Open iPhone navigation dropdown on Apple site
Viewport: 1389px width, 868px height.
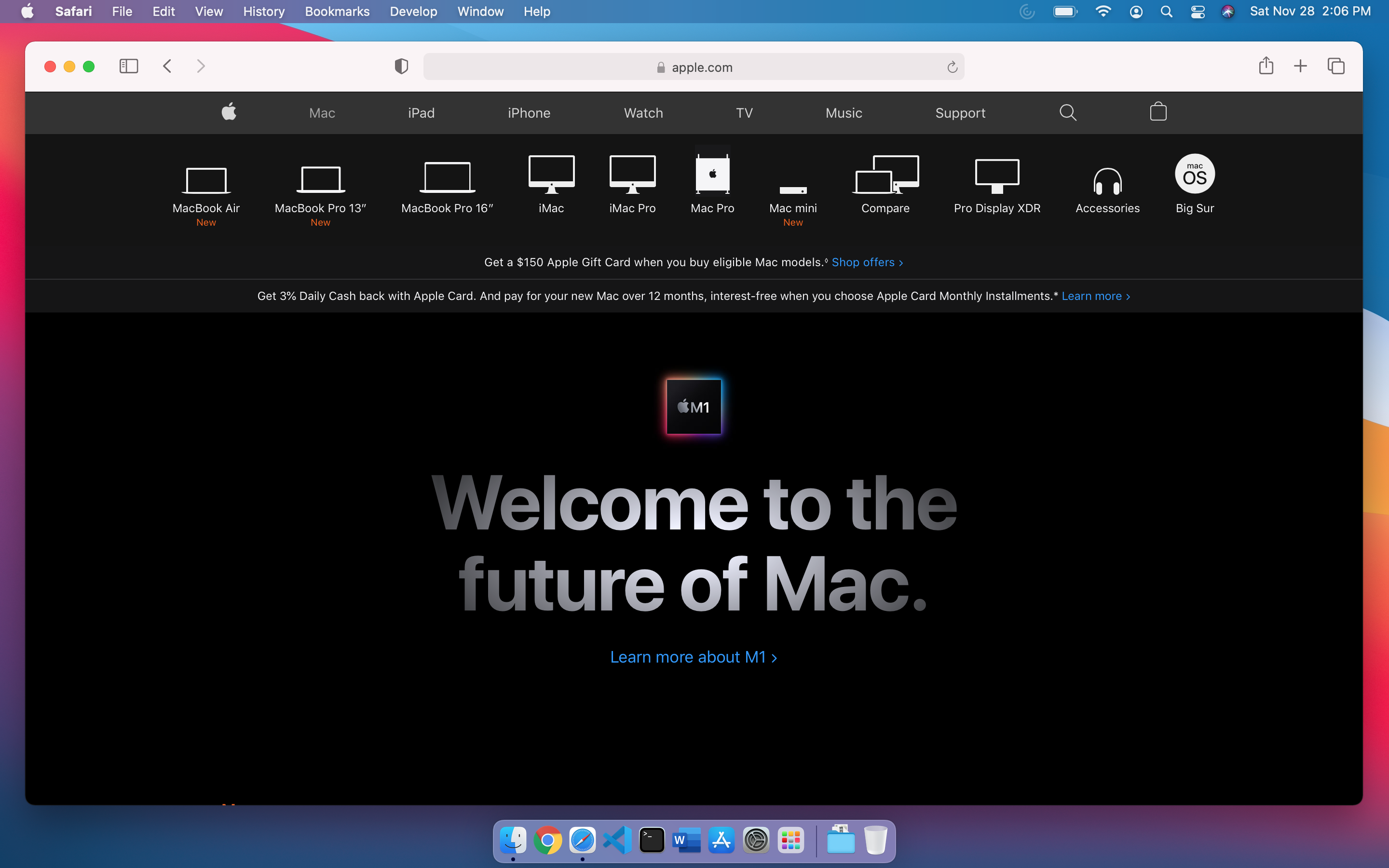[528, 112]
